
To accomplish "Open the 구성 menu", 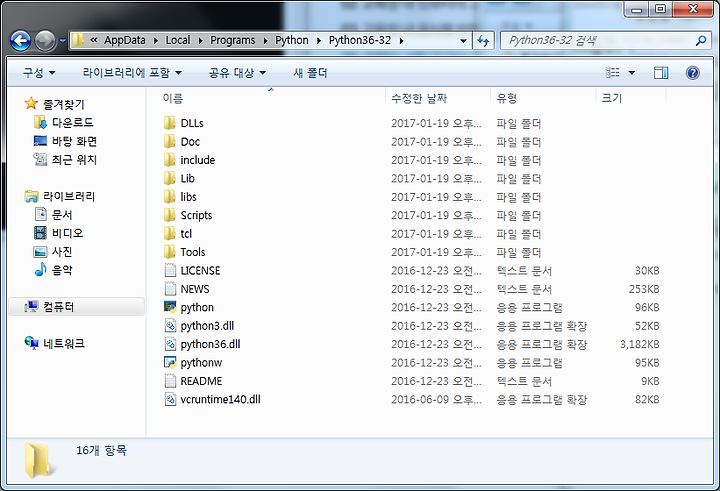I will coord(39,73).
